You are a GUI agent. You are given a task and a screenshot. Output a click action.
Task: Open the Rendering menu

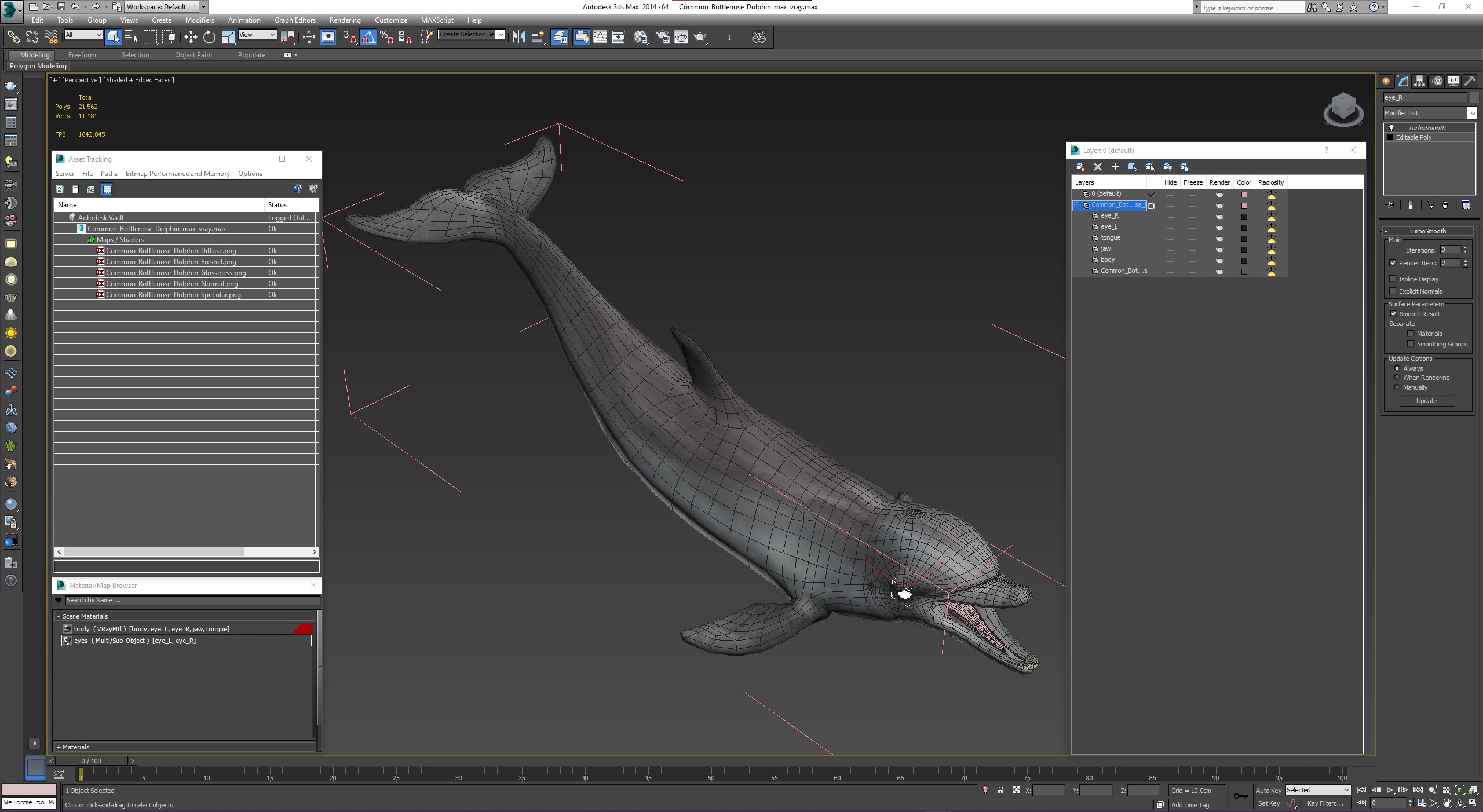coord(345,20)
